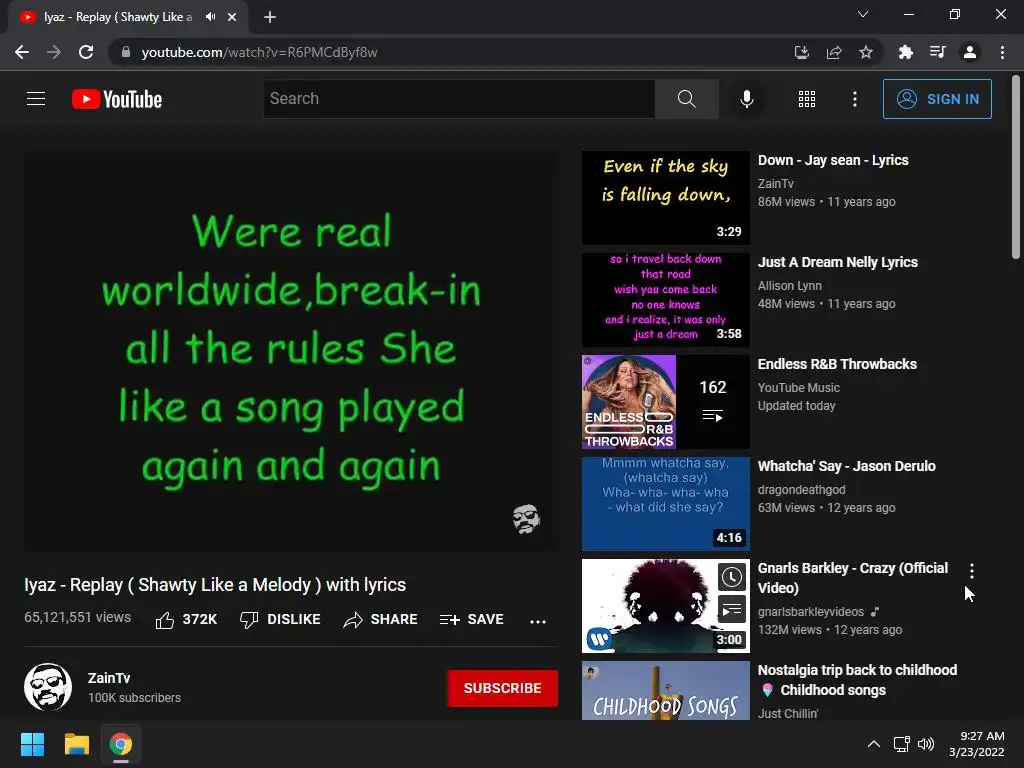Subscribe to the ZainTv channel
This screenshot has height=768, width=1024.
(x=502, y=688)
